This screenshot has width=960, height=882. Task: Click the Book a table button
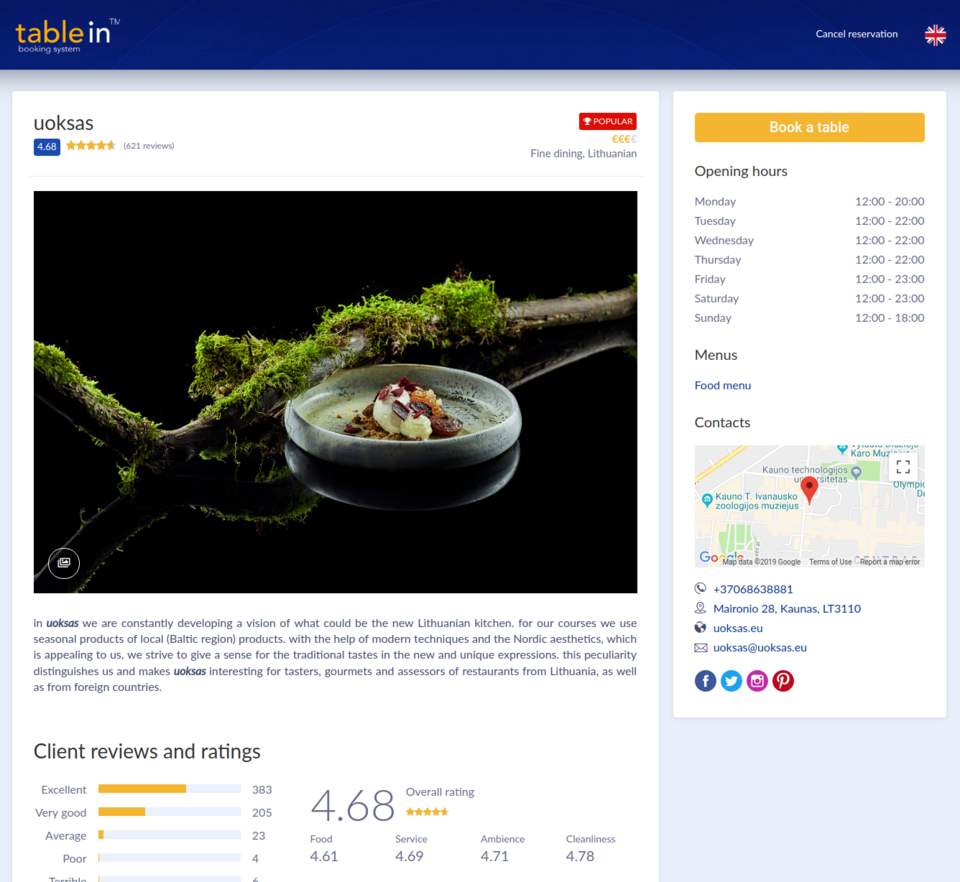coord(809,127)
